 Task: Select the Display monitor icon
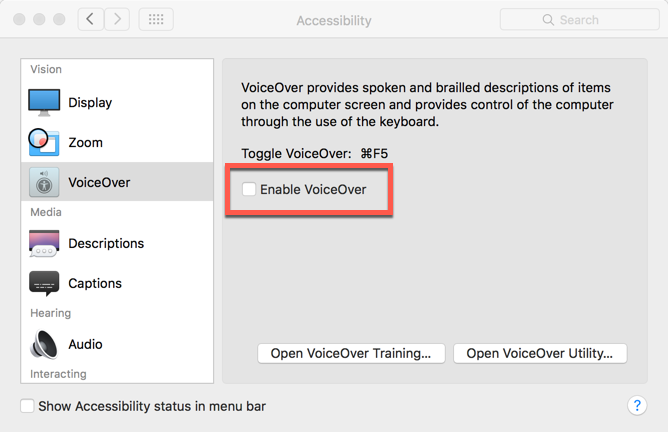click(44, 102)
